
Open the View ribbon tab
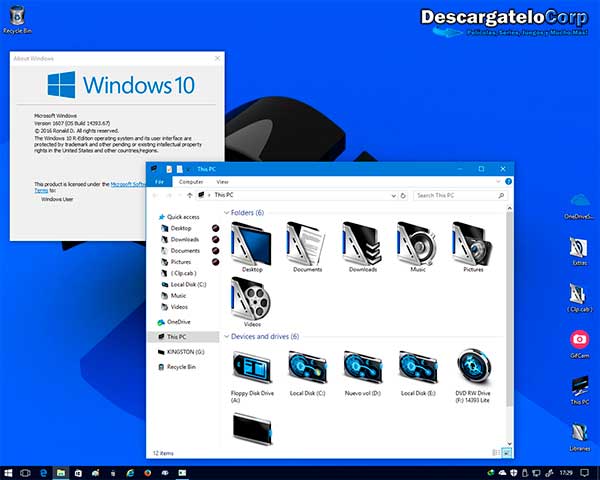[222, 182]
